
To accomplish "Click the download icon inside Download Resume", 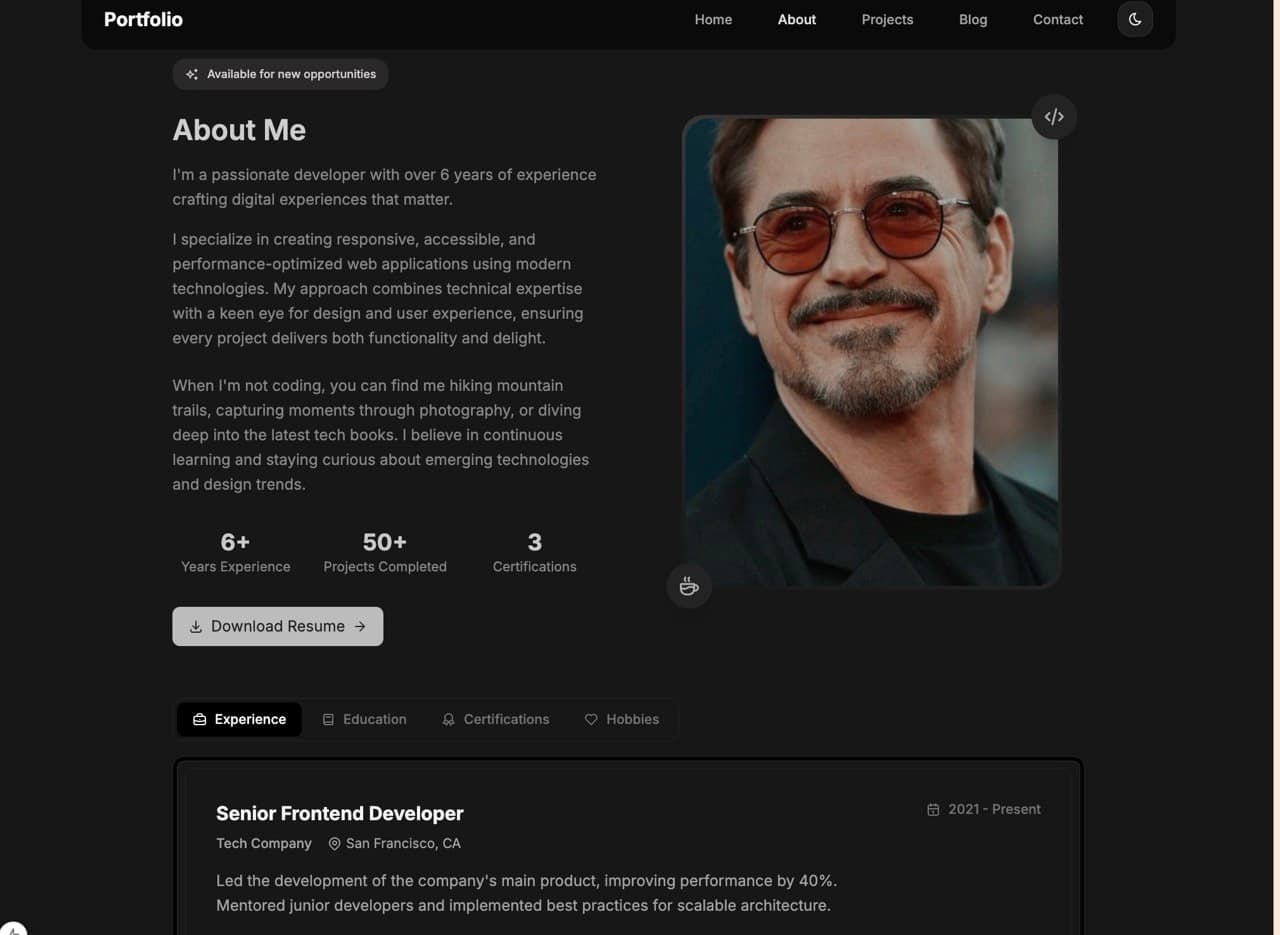I will click(196, 626).
